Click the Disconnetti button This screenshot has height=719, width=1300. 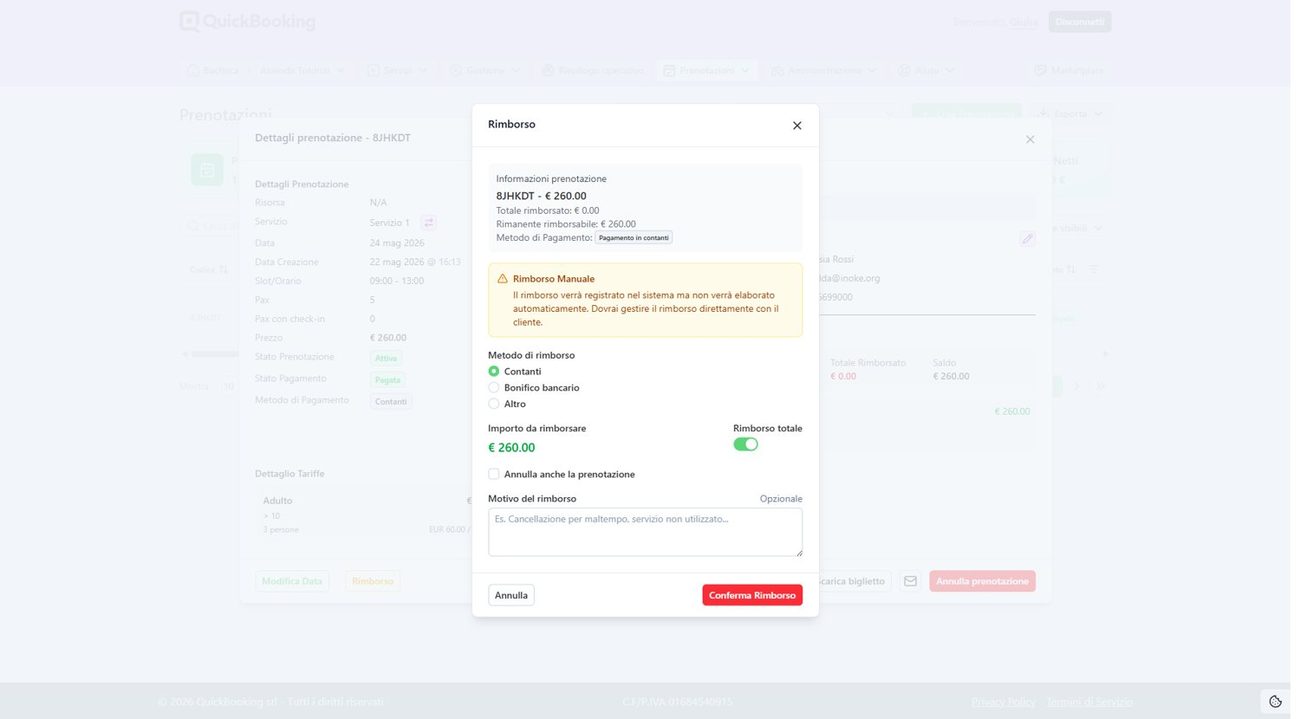click(x=1080, y=22)
